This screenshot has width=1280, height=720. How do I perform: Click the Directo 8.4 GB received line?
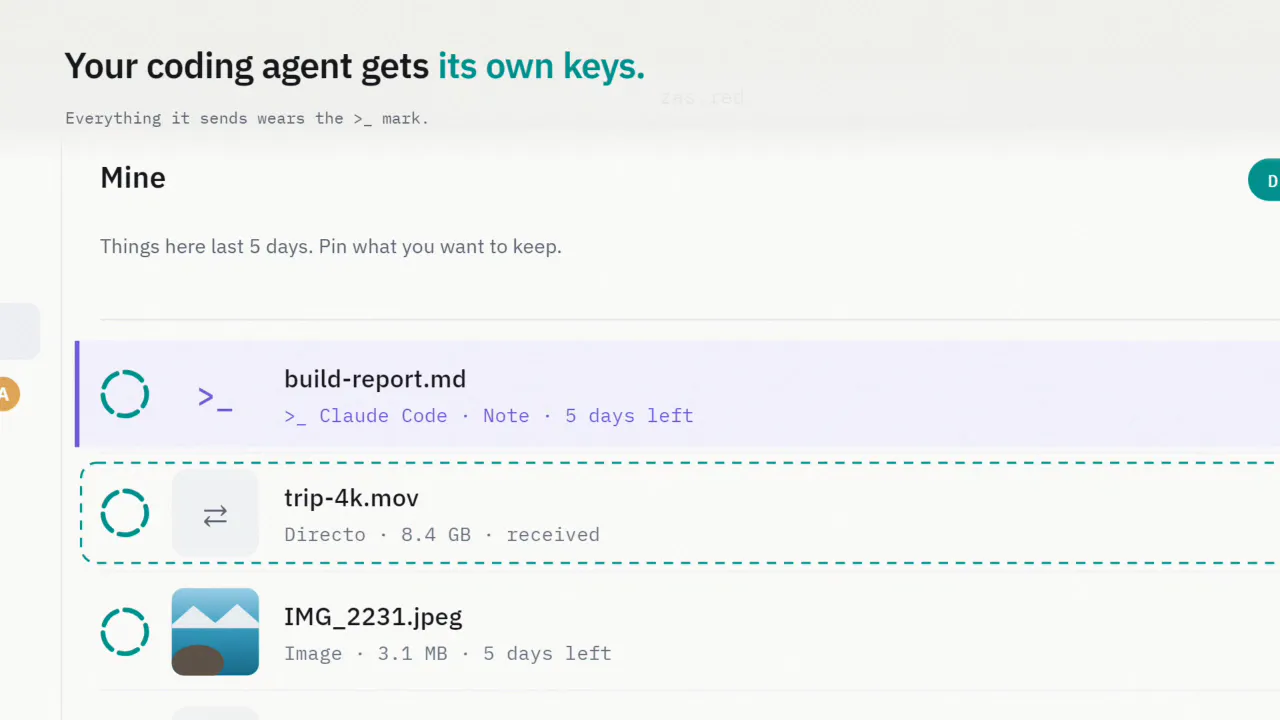click(442, 535)
